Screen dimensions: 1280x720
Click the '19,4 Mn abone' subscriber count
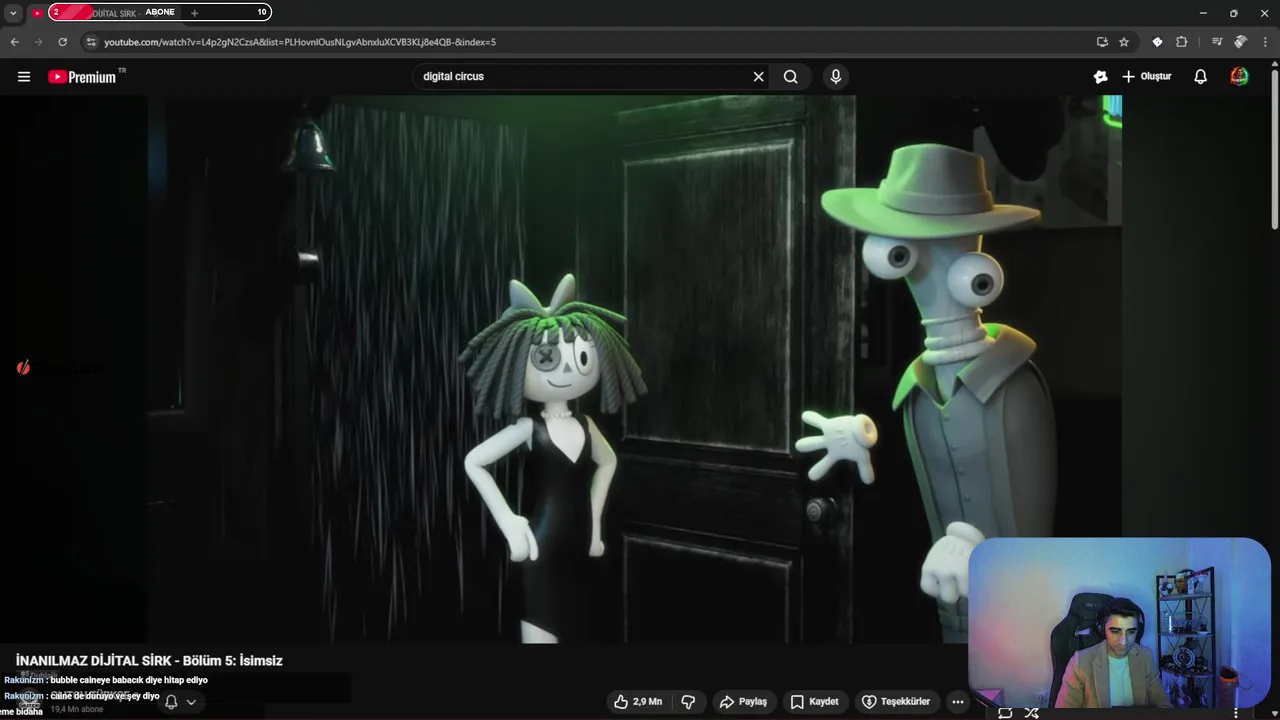77,710
